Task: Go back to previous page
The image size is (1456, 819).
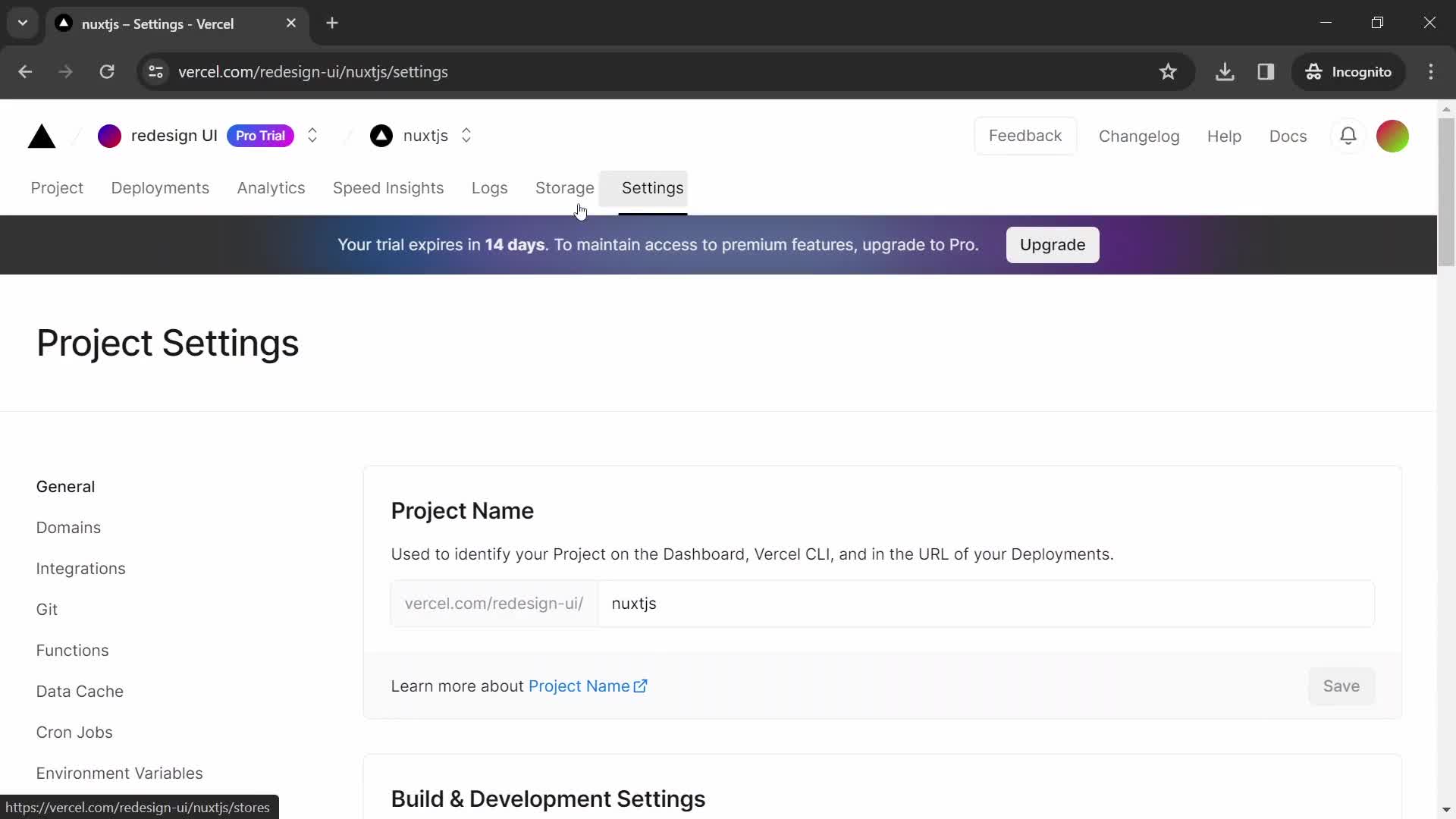Action: click(x=25, y=72)
